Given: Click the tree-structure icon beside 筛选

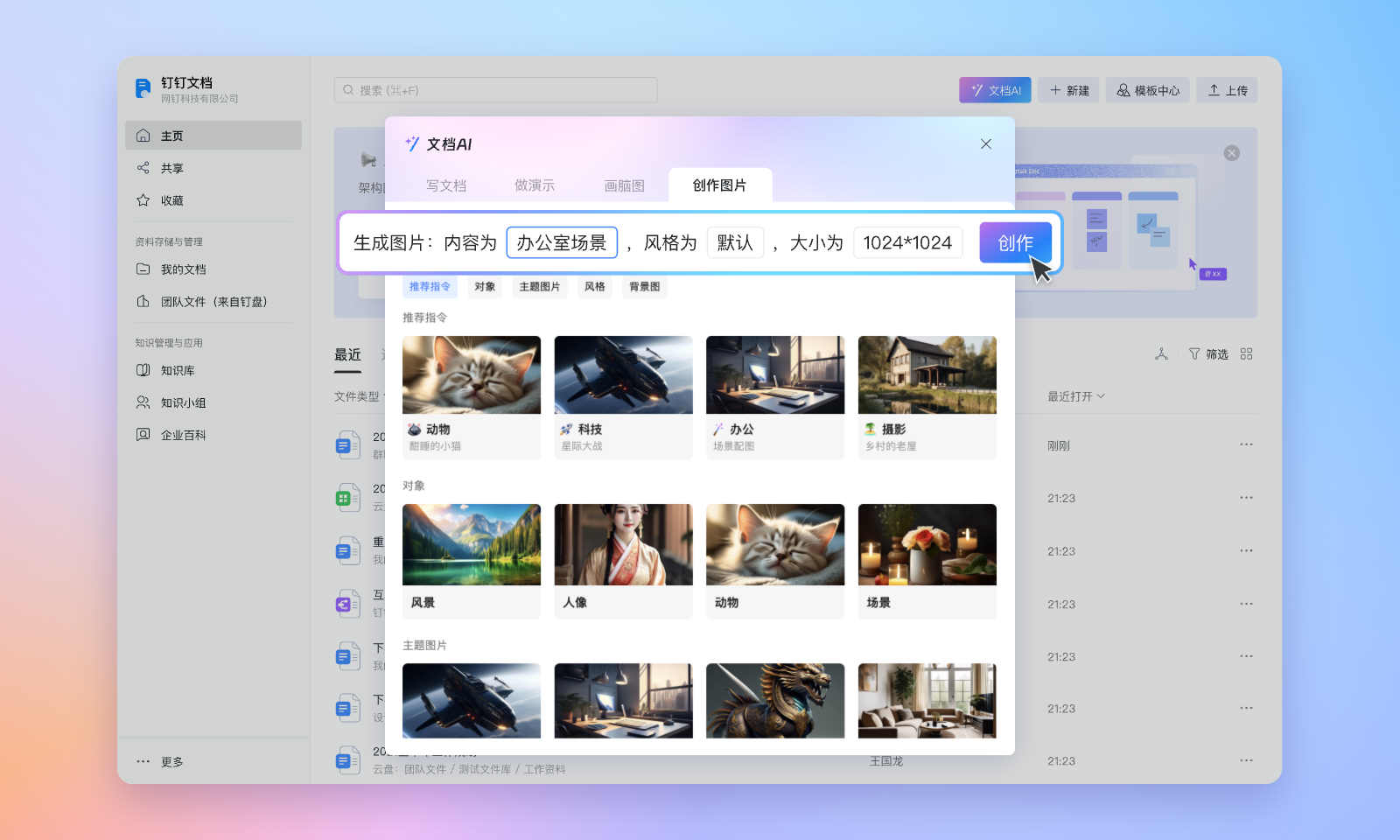Looking at the screenshot, I should pos(1161,354).
